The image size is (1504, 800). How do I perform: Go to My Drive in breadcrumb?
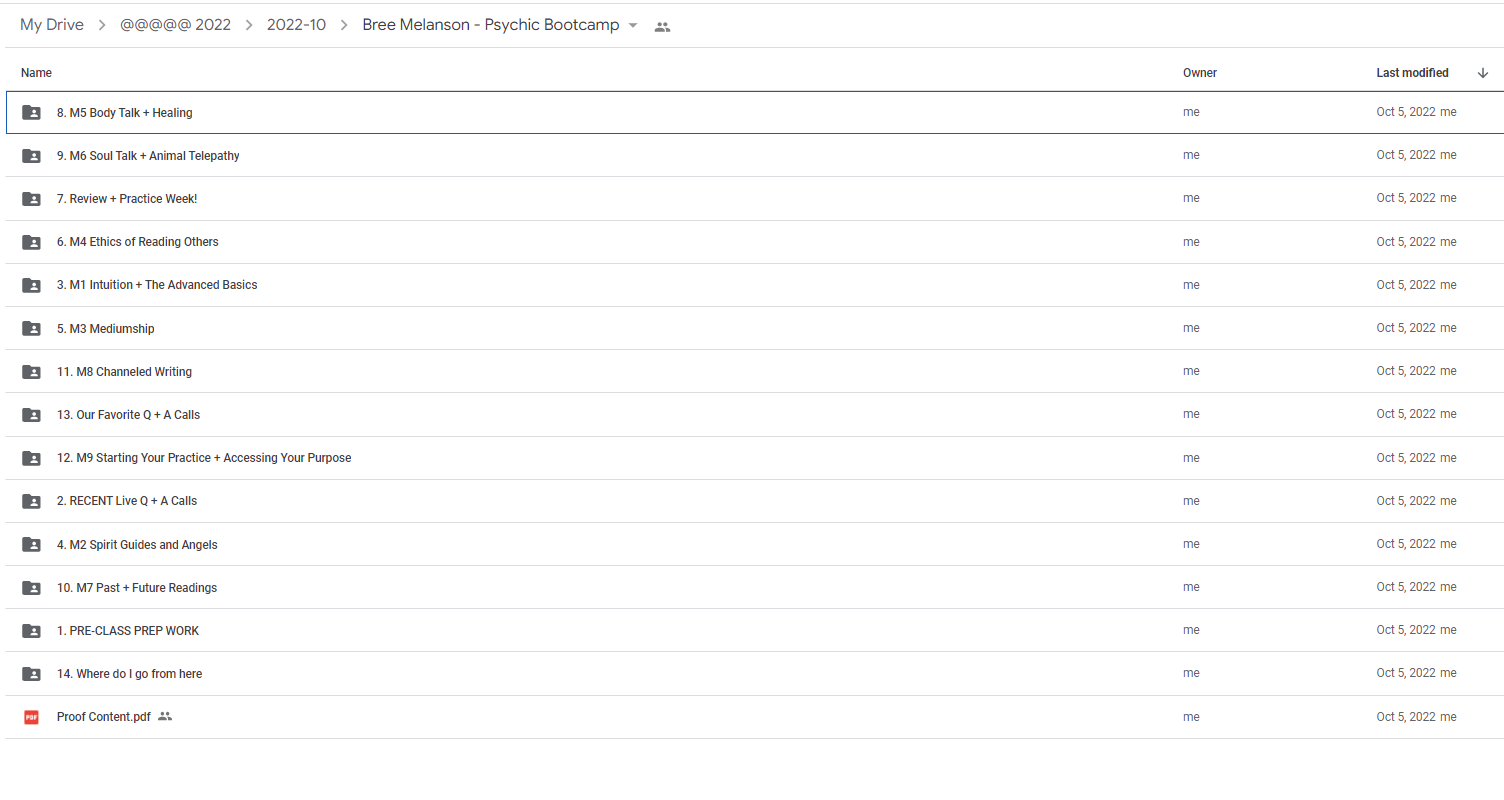coord(52,25)
